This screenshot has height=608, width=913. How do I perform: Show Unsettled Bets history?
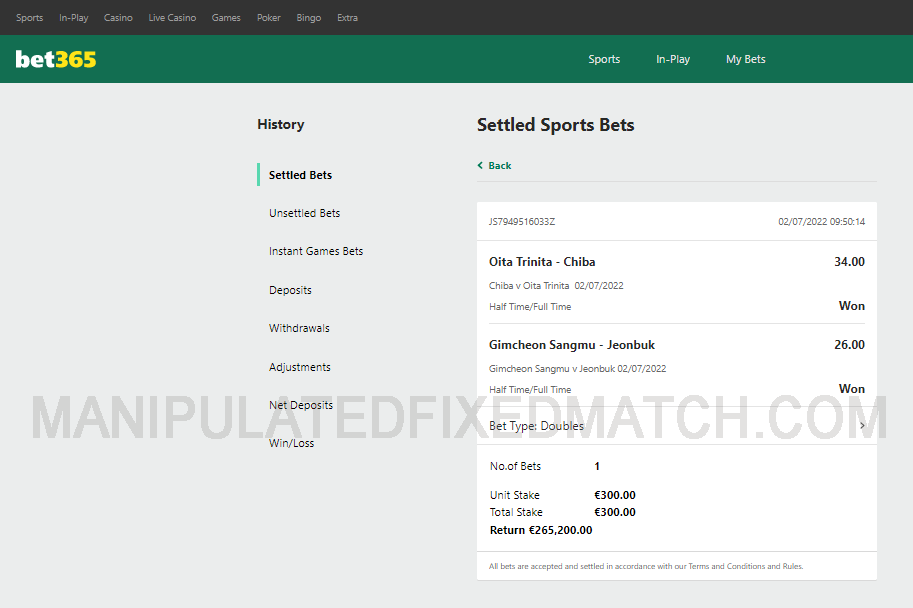click(304, 213)
